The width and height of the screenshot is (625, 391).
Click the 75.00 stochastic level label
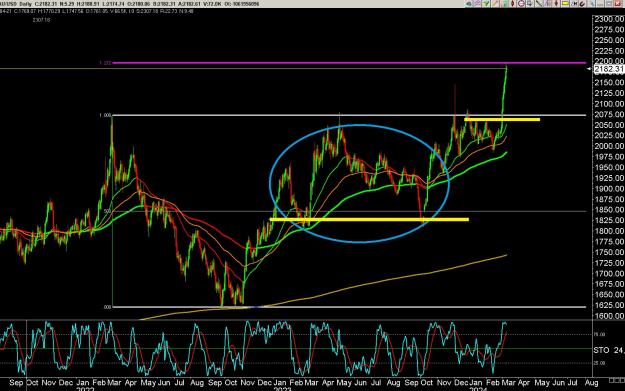tap(600, 334)
